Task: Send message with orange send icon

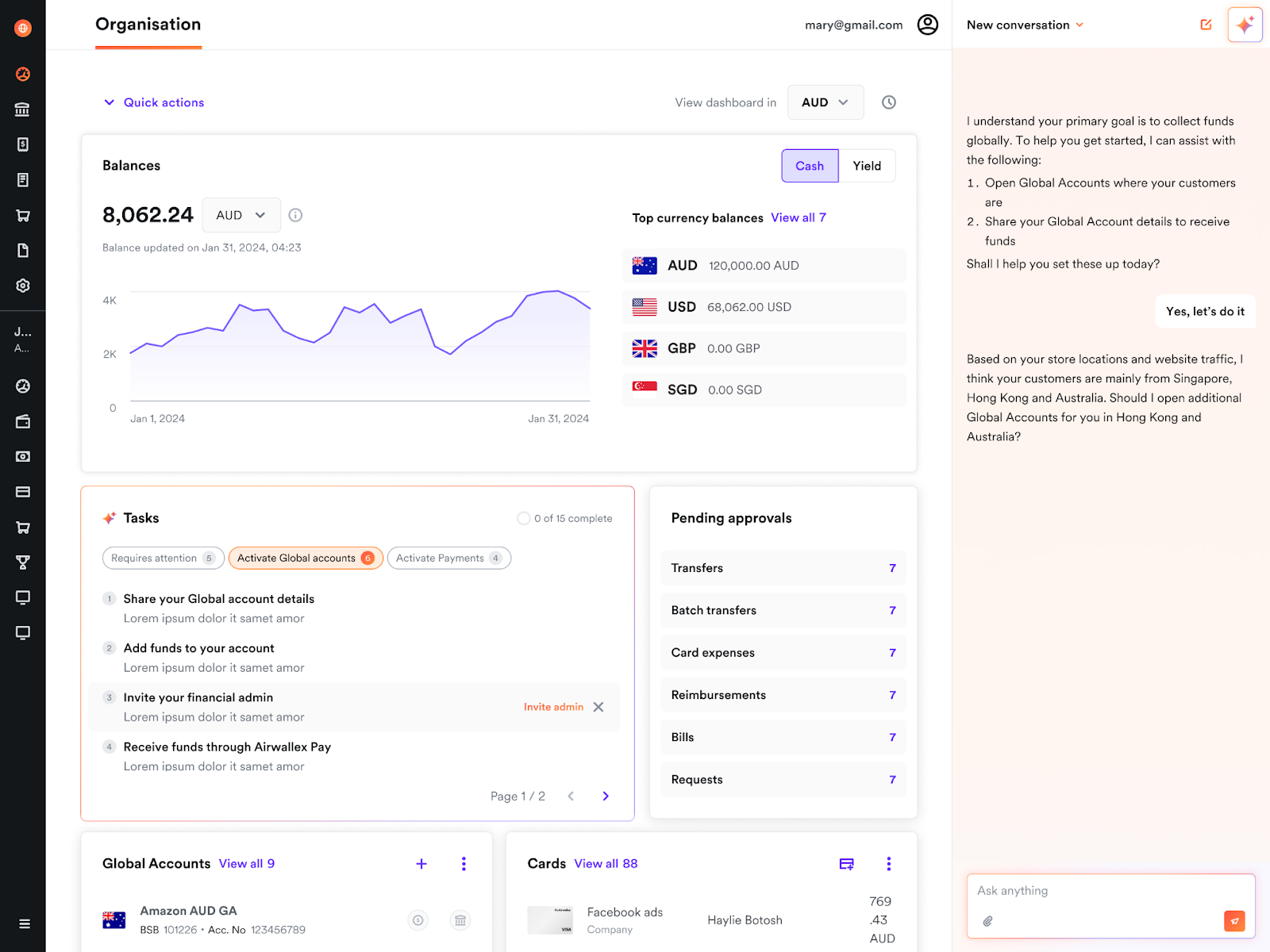Action: [1234, 921]
